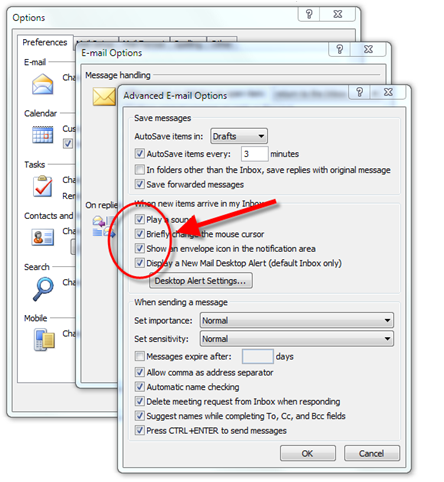Viewport: 444px width, 482px height.
Task: Click the Cancel button
Action: pyautogui.click(x=372, y=453)
